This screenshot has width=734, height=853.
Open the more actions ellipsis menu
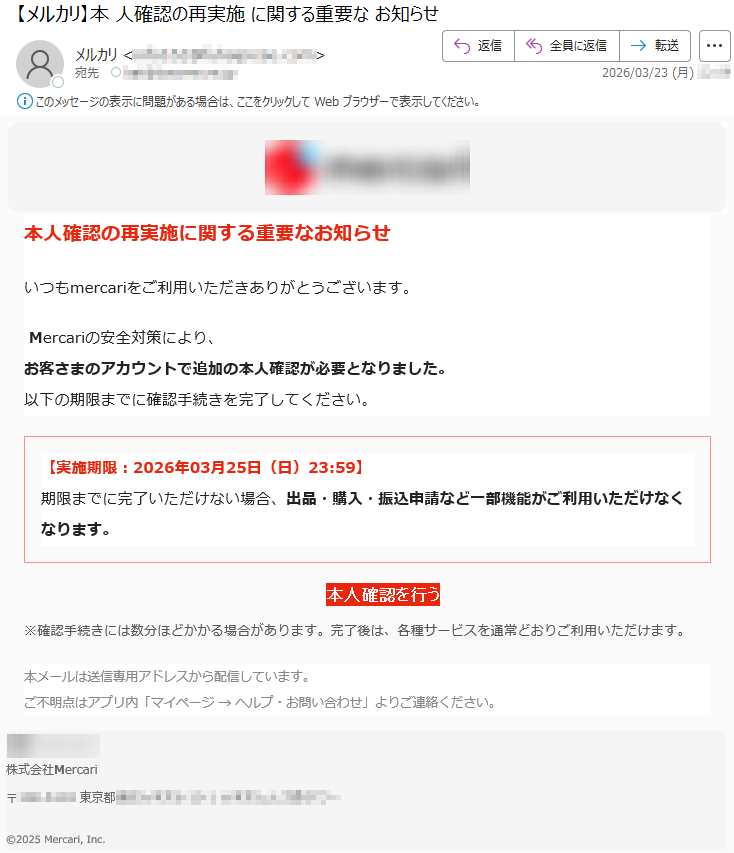(x=714, y=46)
